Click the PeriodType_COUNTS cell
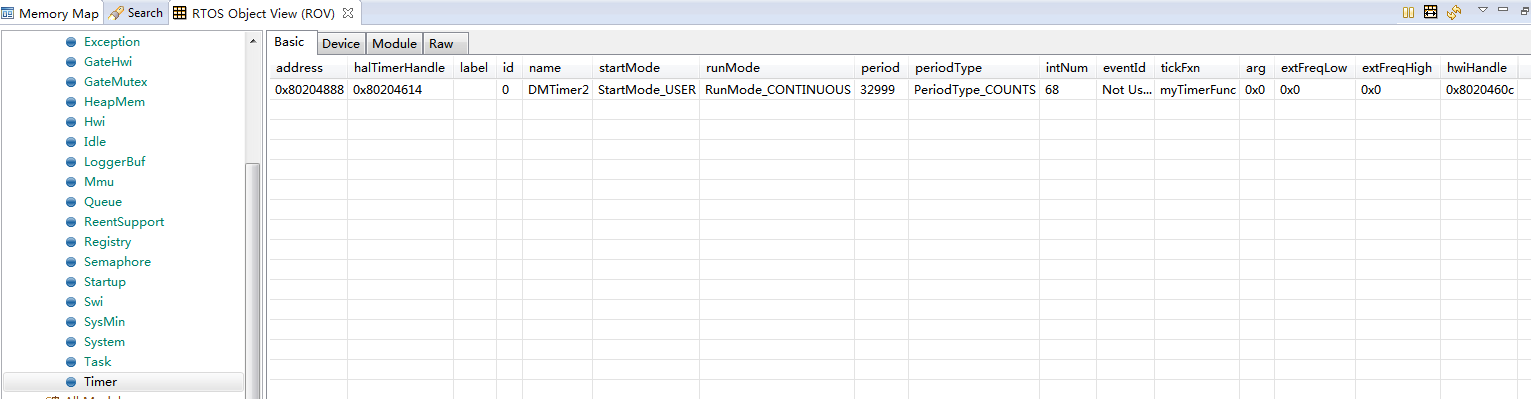Image resolution: width=1531 pixels, height=399 pixels. pos(975,89)
